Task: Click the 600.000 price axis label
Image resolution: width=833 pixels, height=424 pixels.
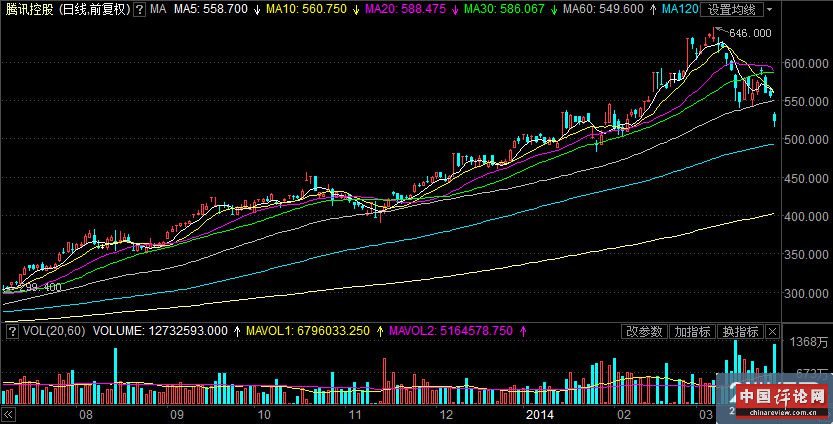Action: (806, 64)
